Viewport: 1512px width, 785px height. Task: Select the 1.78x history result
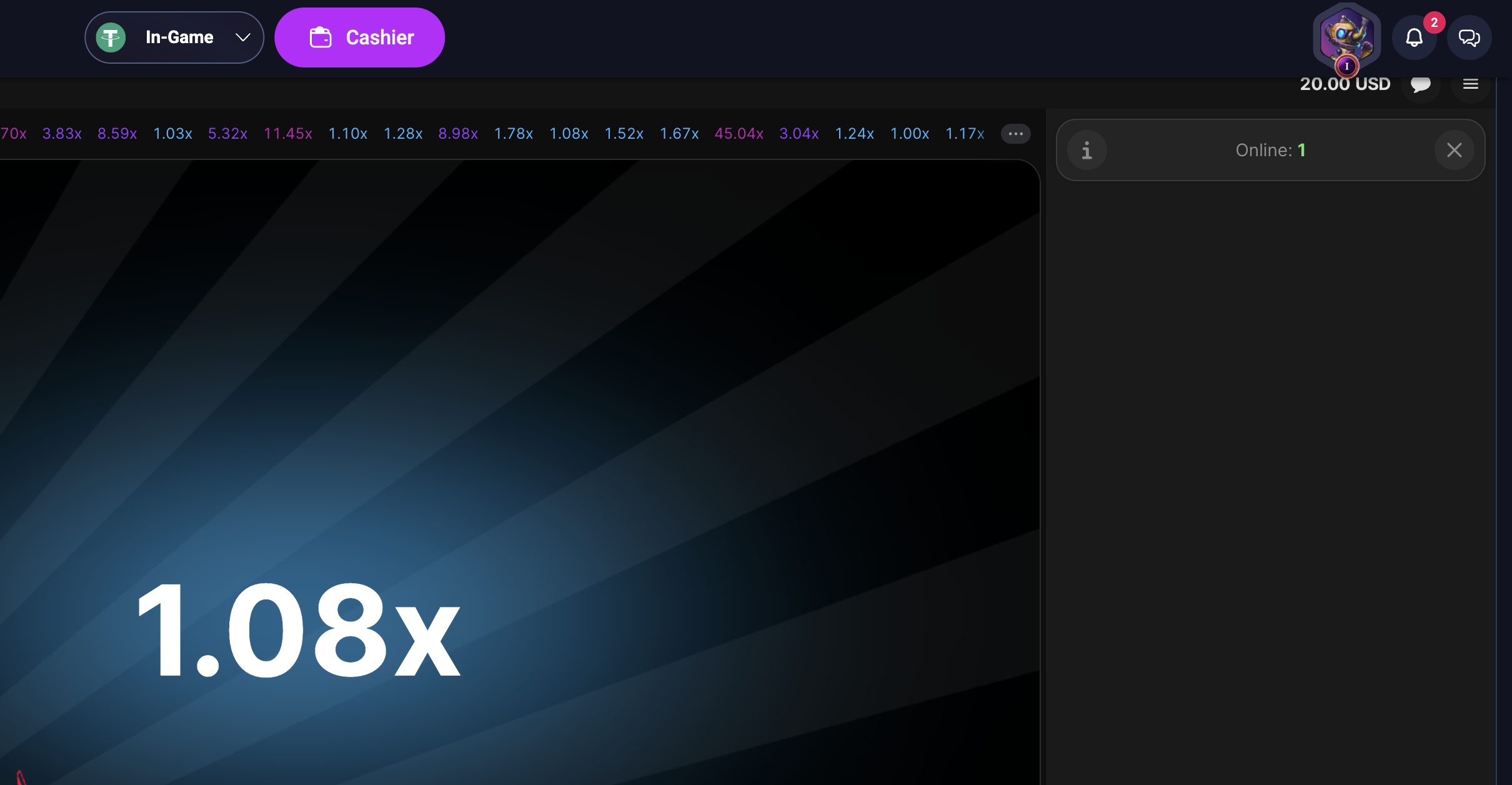[x=514, y=134]
